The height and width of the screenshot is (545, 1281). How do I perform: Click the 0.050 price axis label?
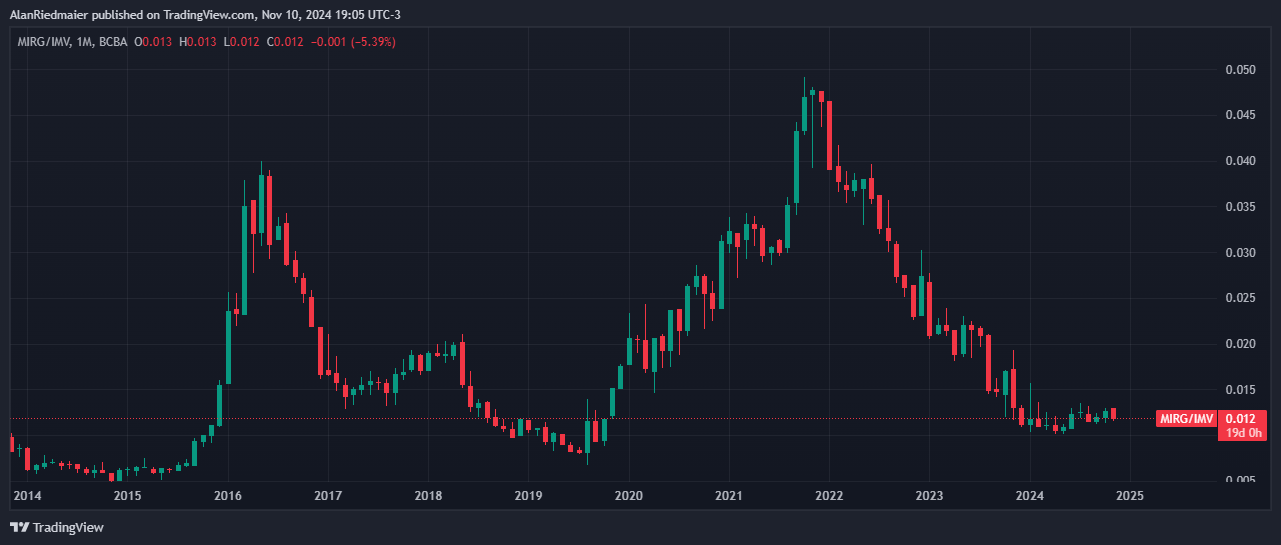click(1240, 70)
